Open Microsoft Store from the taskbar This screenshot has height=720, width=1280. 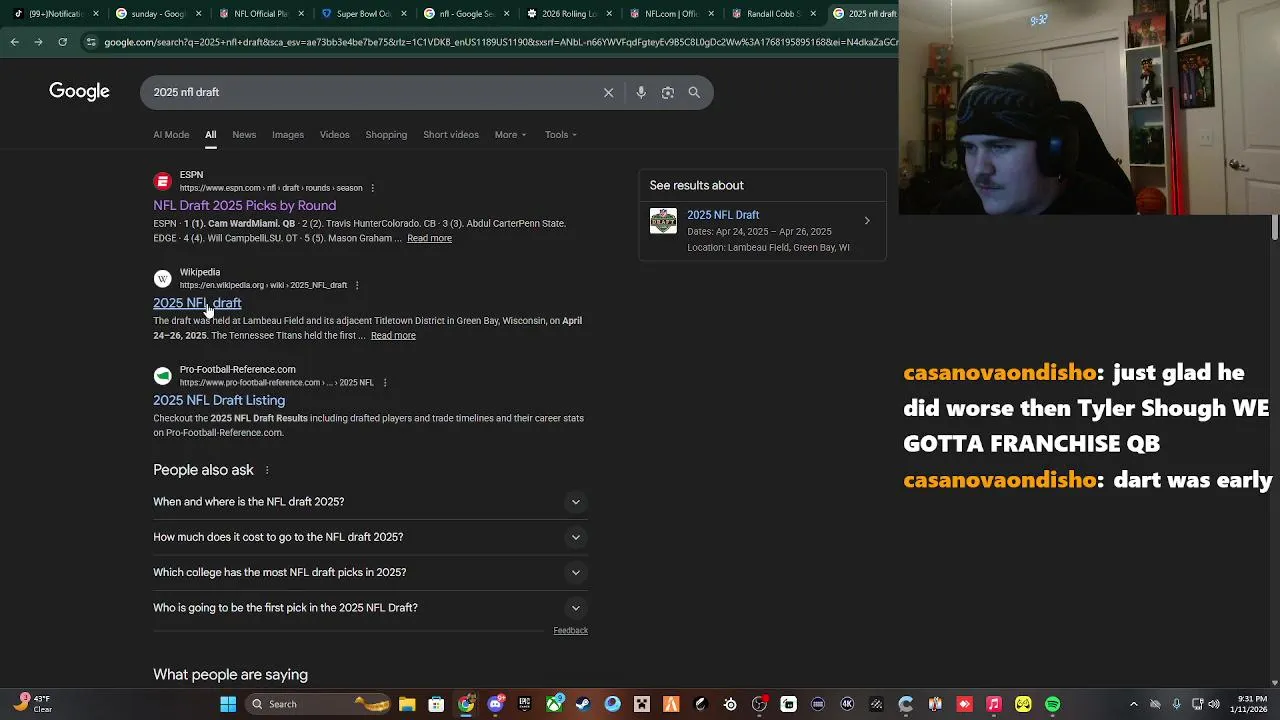click(436, 704)
